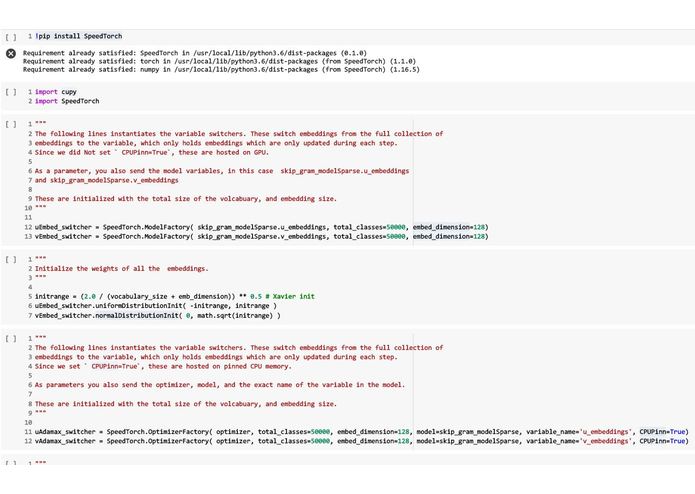Image resolution: width=695 pixels, height=494 pixels.
Task: Run the pip install SpeedTorch cell
Action: pyautogui.click(x=11, y=37)
